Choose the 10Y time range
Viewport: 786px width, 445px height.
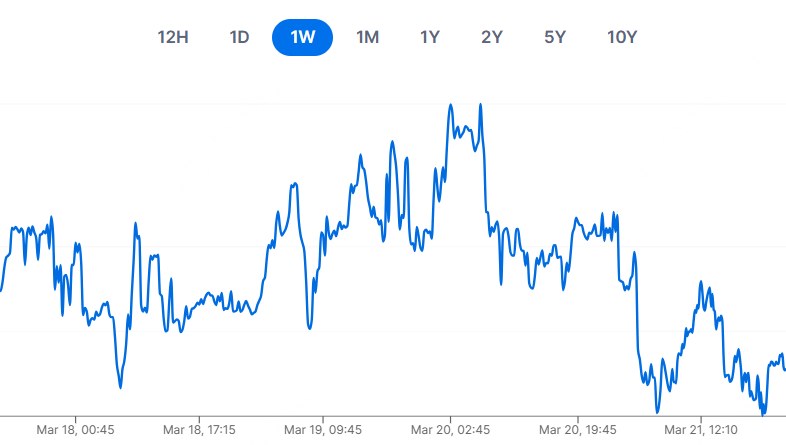621,38
